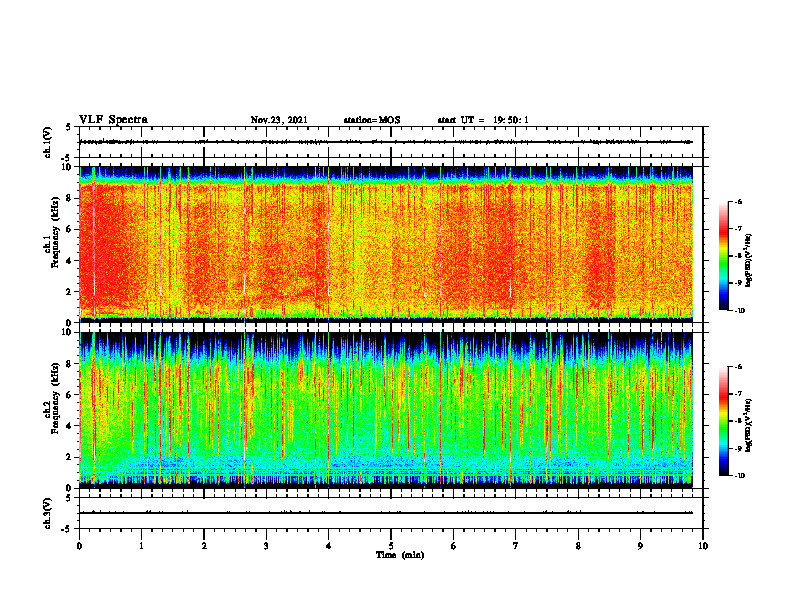Viewport: 792px width, 612px height.
Task: Click time axis tick label "2"
Action: [x=204, y=545]
